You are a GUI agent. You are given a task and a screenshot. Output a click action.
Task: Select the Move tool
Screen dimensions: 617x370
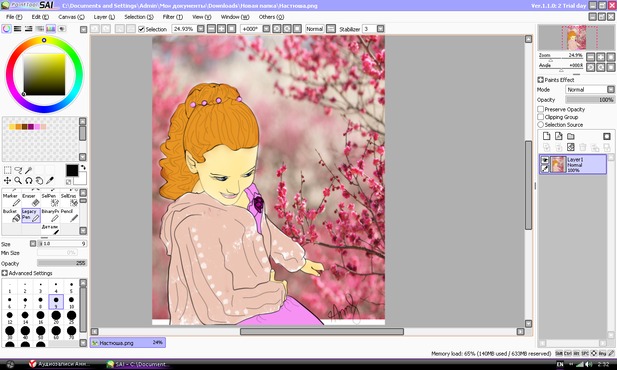(7, 180)
